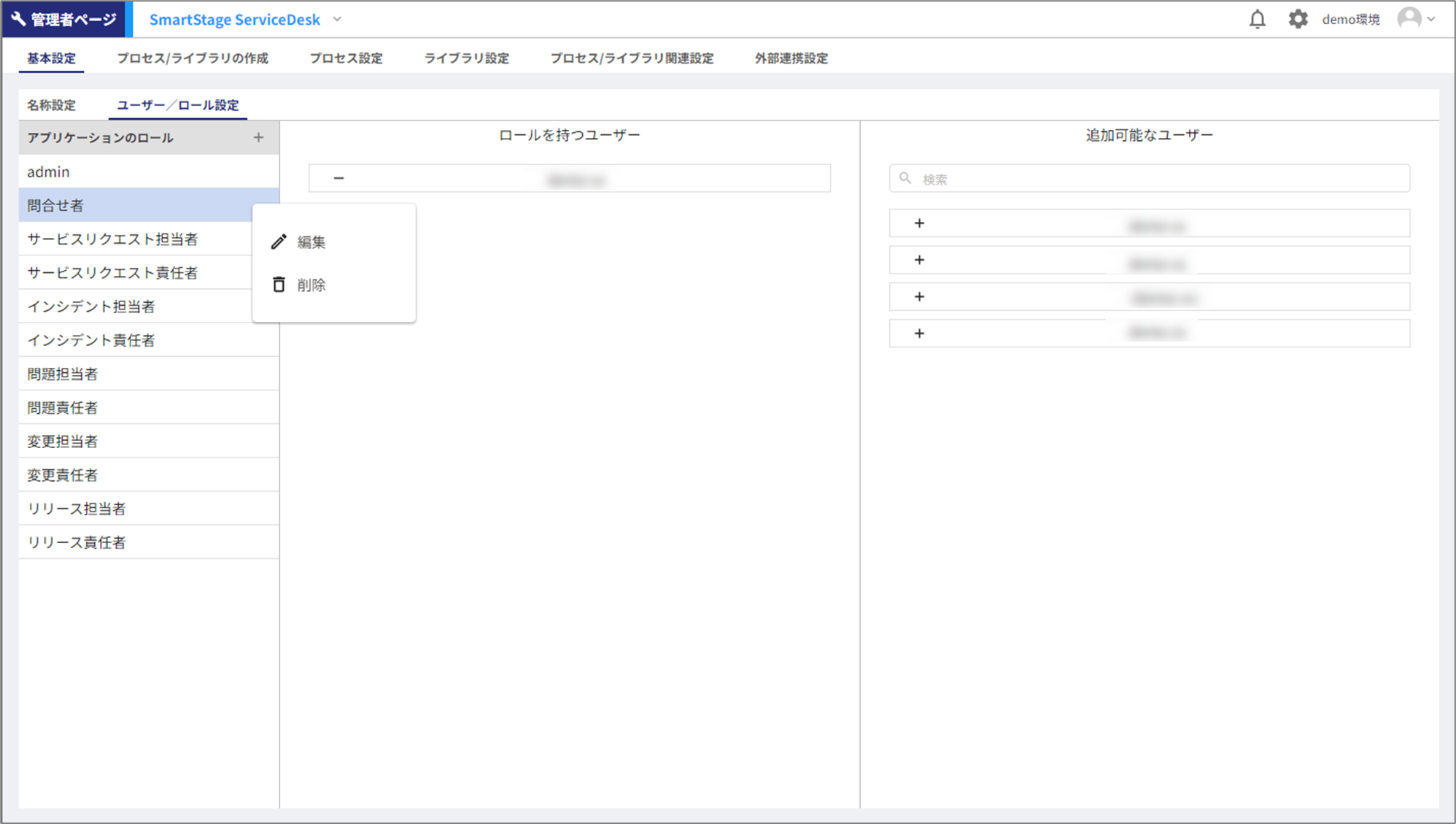Click the pencil icon for 編集
The height and width of the screenshot is (824, 1456).
pos(279,242)
